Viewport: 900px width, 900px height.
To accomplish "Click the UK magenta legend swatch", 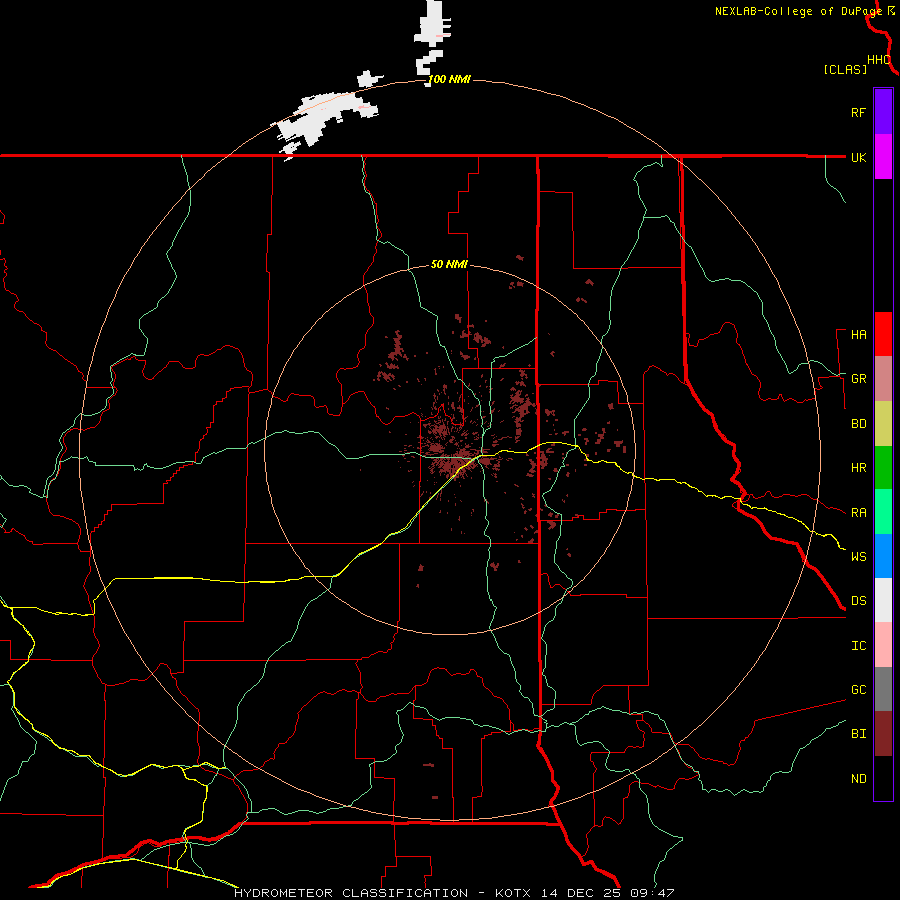I will (x=883, y=157).
